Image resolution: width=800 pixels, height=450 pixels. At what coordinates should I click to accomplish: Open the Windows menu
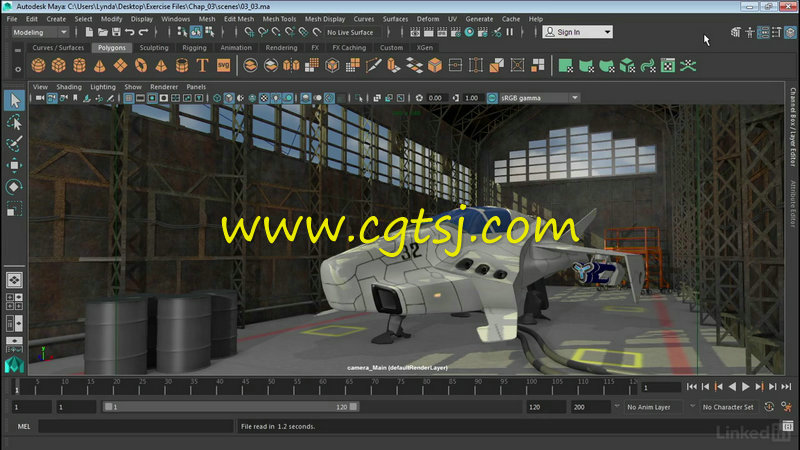coord(176,19)
